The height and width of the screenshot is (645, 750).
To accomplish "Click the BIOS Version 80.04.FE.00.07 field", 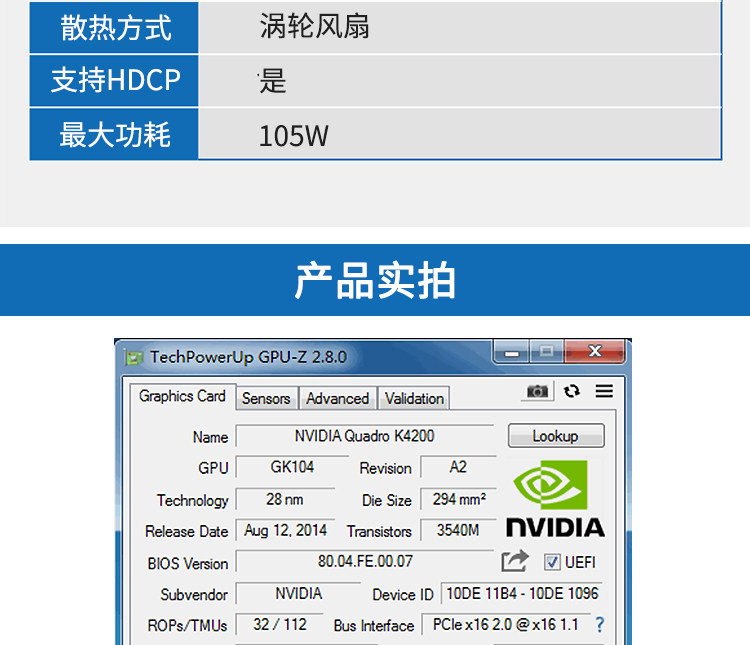I will click(365, 561).
